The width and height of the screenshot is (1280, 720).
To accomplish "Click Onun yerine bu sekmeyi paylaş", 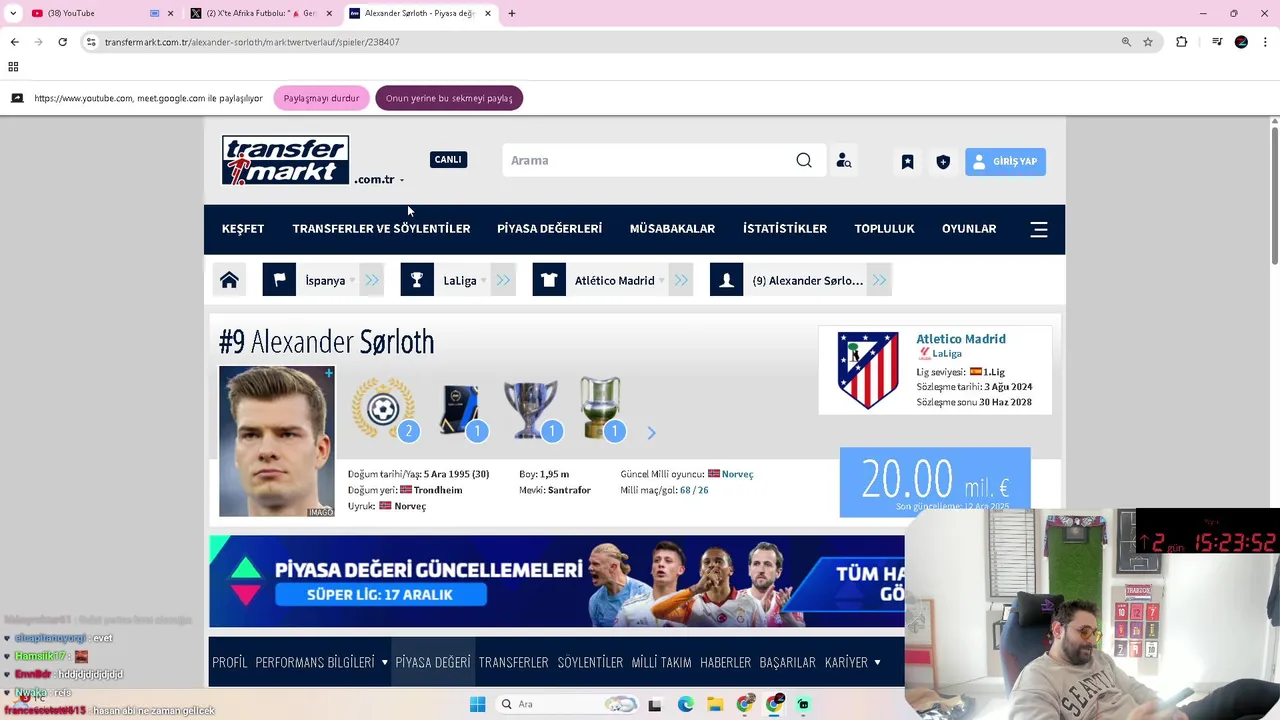I will 448,98.
